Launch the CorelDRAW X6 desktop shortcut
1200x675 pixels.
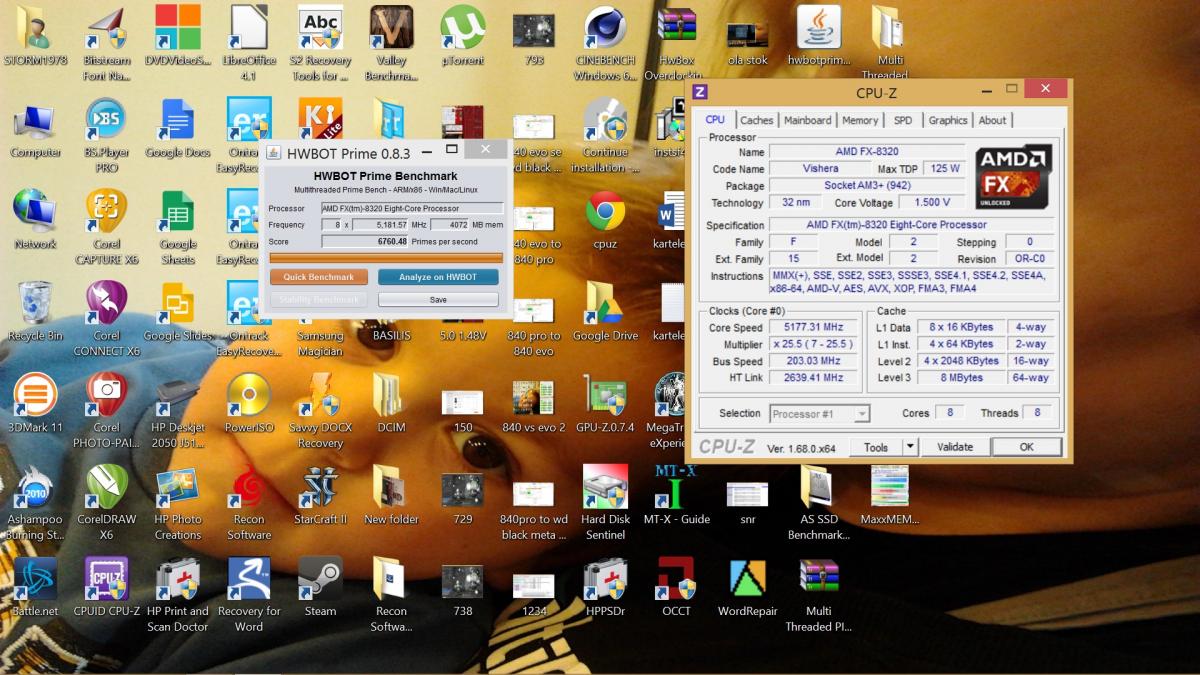pyautogui.click(x=106, y=502)
